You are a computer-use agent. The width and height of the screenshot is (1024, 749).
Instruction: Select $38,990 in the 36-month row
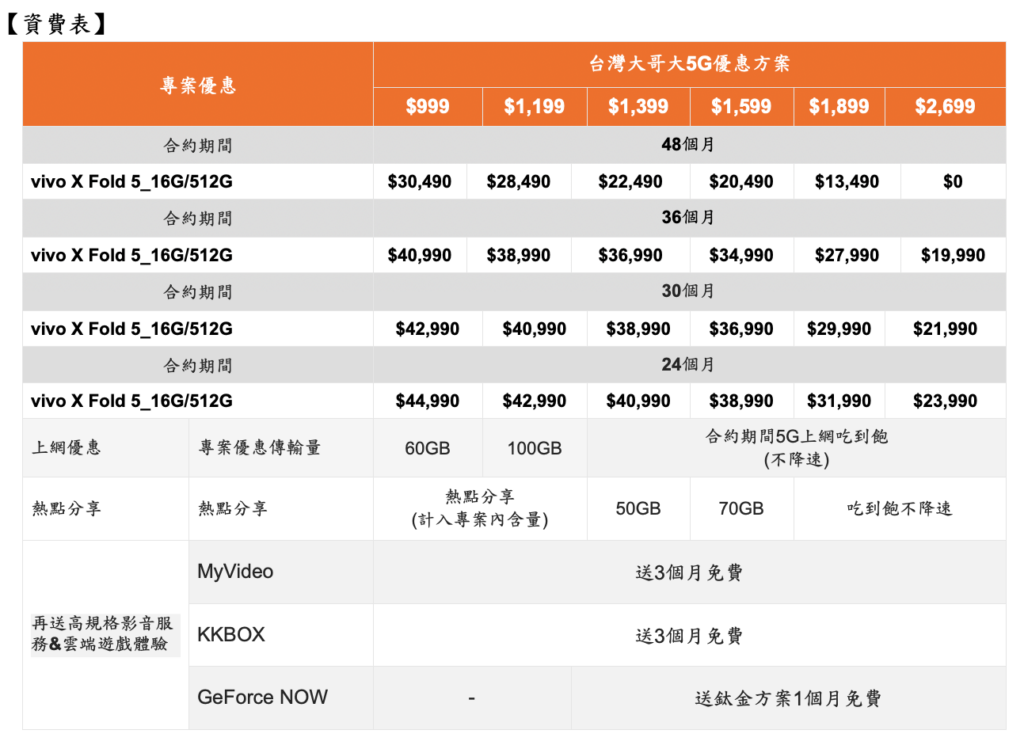point(519,255)
